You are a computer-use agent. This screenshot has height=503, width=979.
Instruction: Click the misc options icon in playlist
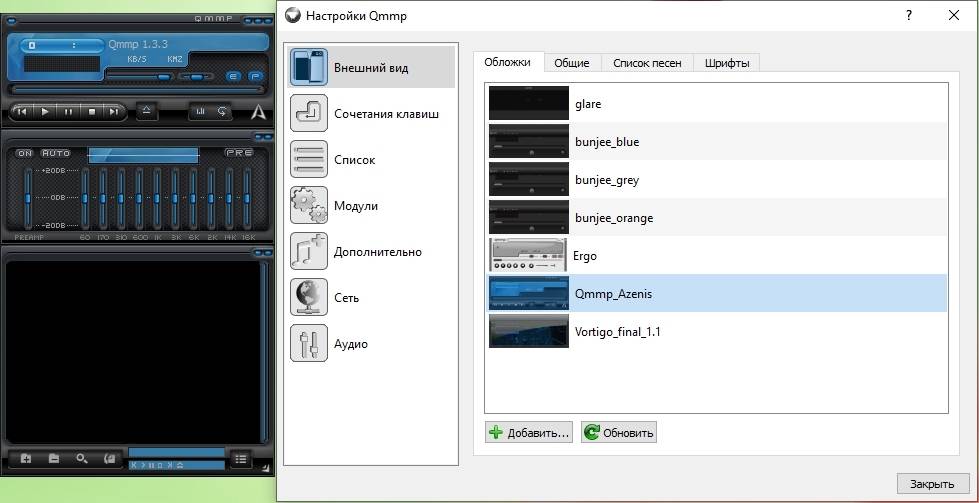[x=109, y=459]
